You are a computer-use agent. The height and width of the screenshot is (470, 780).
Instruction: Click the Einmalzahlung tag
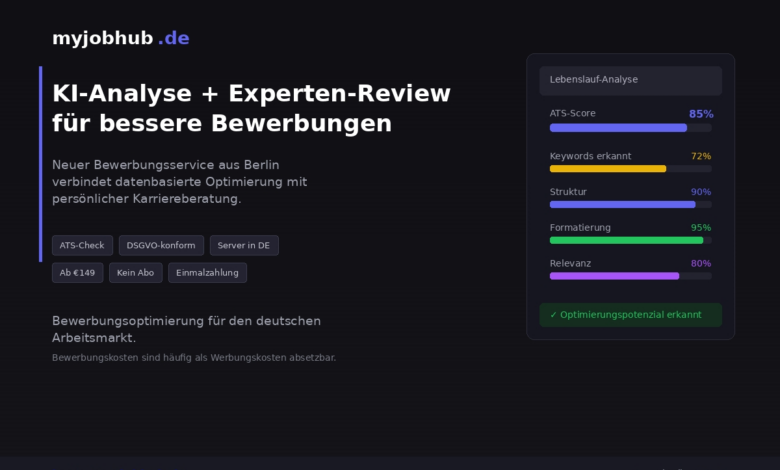pos(207,272)
